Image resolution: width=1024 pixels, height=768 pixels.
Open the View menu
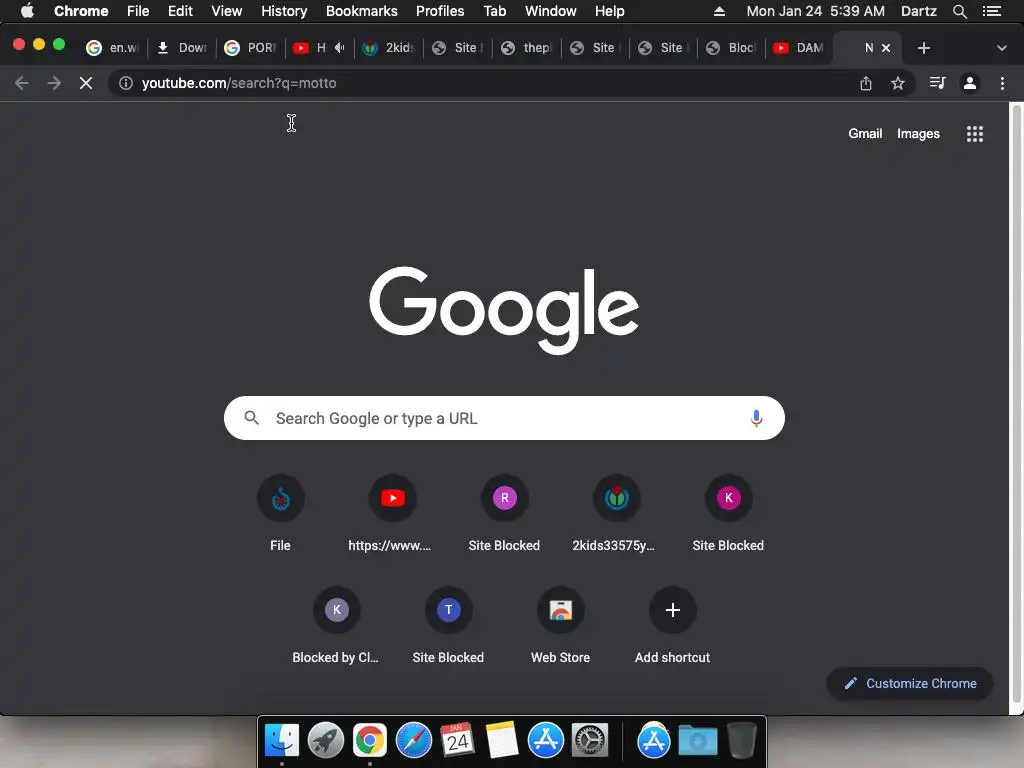[227, 11]
